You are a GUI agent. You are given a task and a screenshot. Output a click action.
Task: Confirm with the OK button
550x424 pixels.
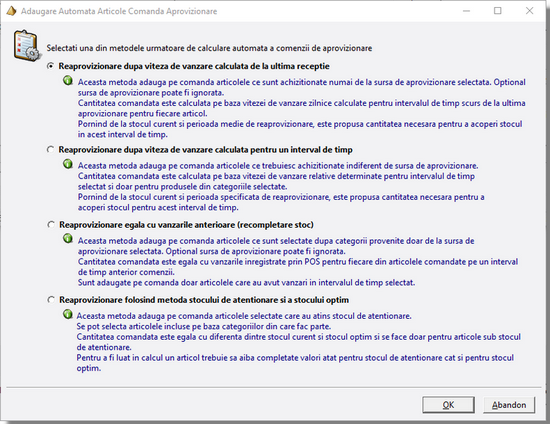448,405
